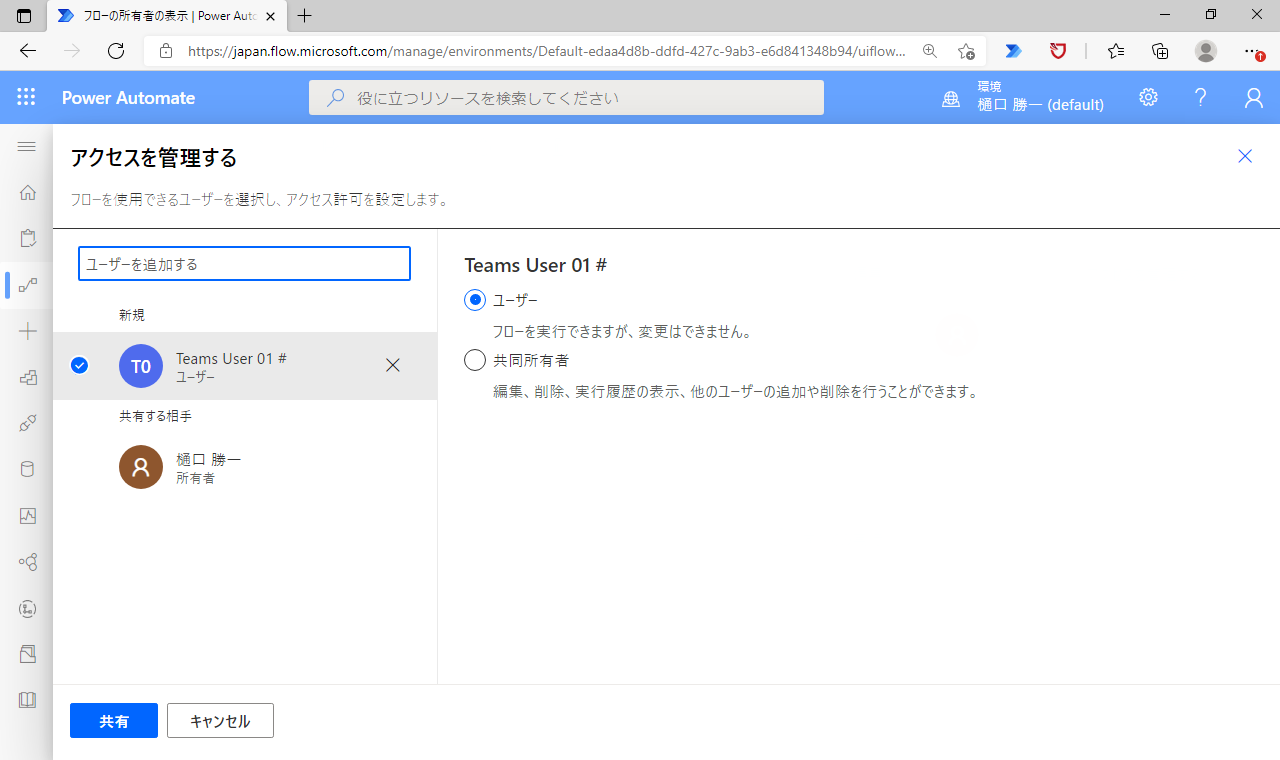Select the Teams User 01 # list row
Image resolution: width=1280 pixels, height=760 pixels.
tap(245, 366)
